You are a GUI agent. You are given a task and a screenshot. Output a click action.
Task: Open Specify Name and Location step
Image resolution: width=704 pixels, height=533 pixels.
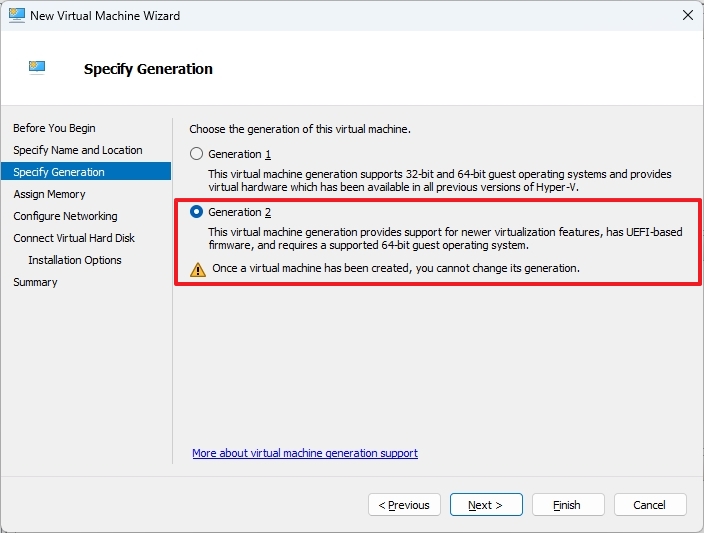77,150
